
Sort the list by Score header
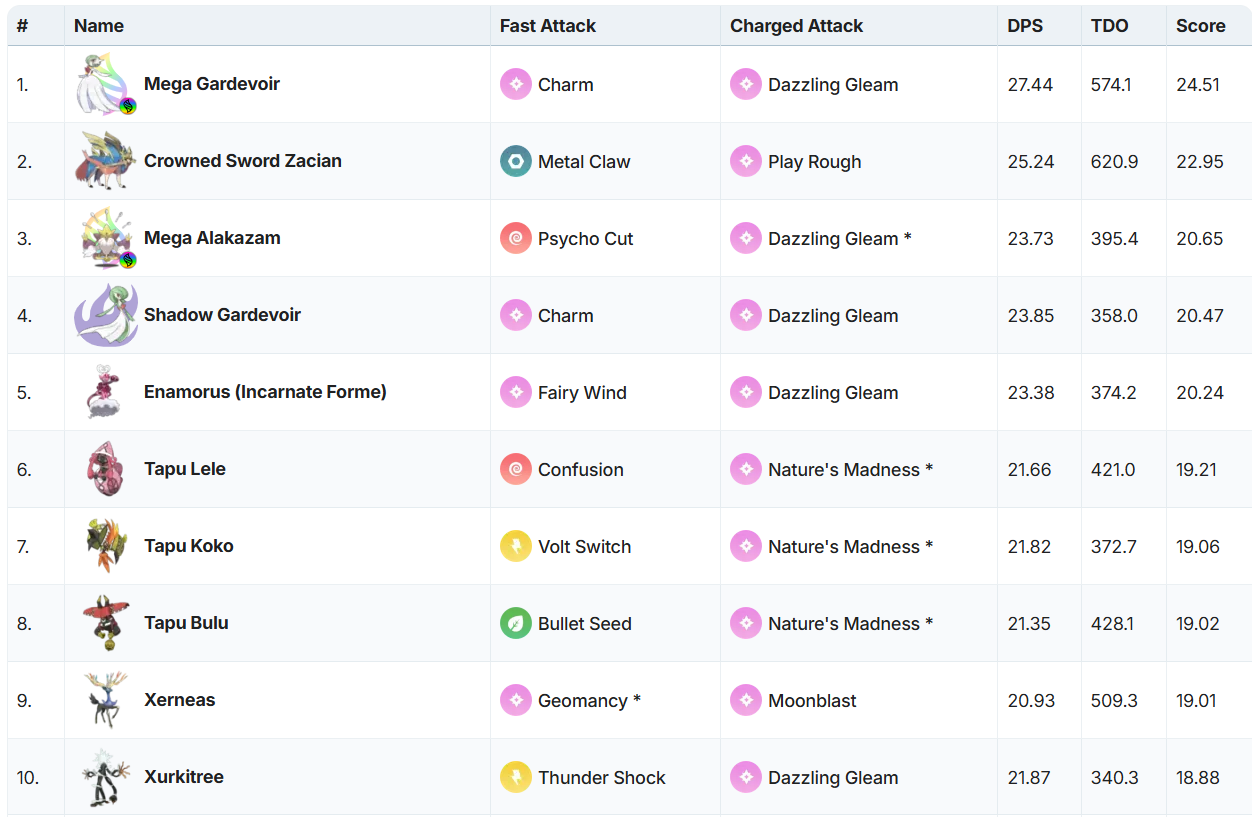1200,26
